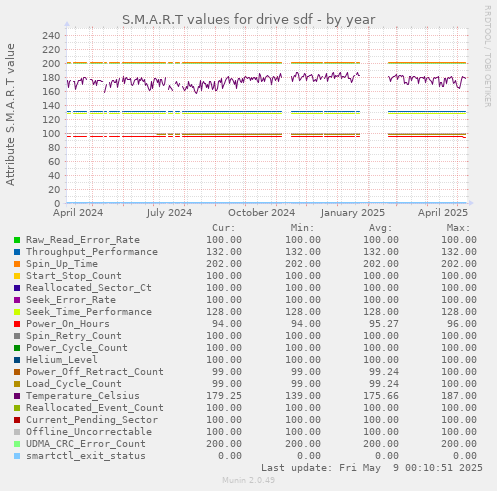Click the Helium_Level dark blue legend swatch
The image size is (497, 491).
pyautogui.click(x=17, y=360)
